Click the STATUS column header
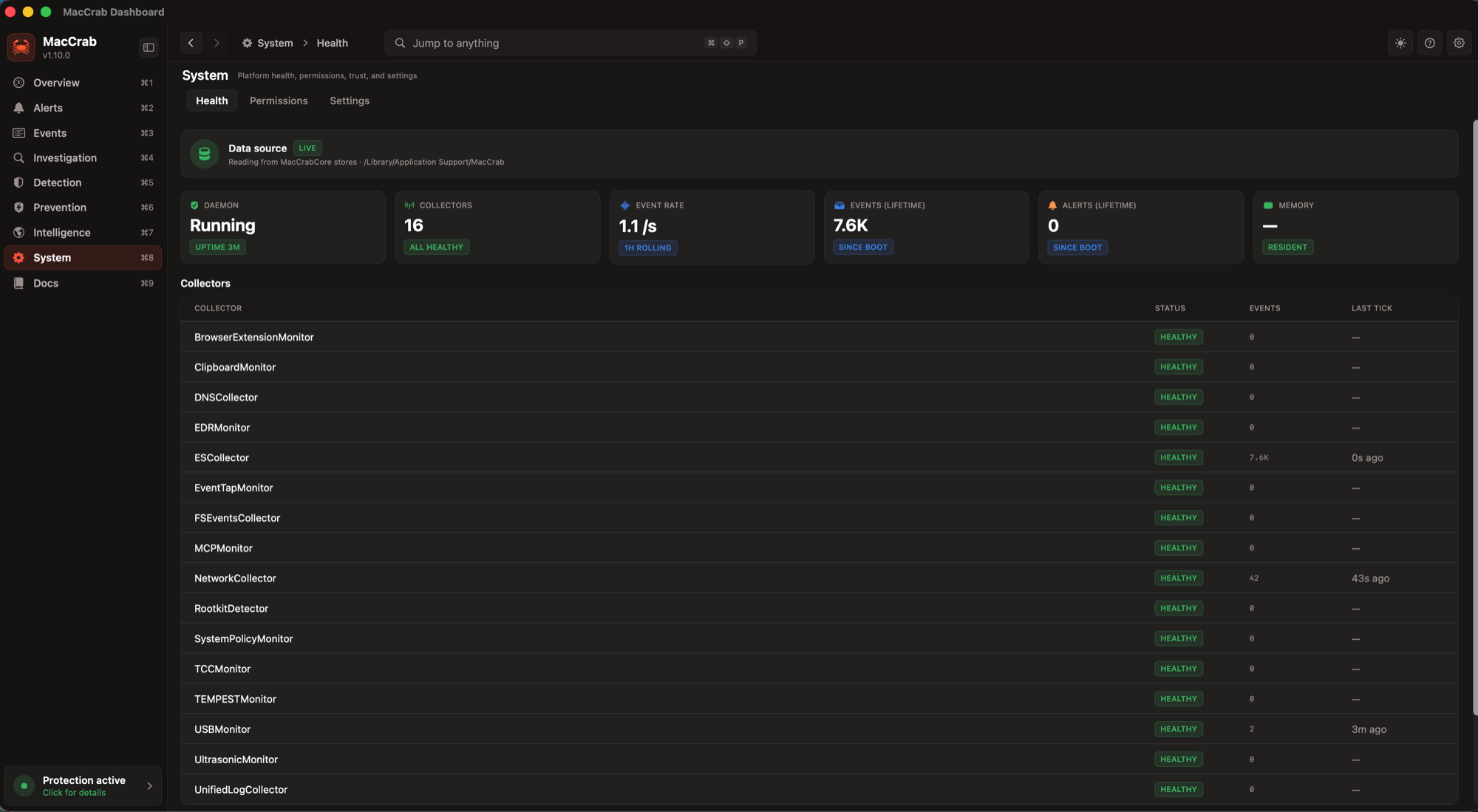1478x812 pixels. [x=1170, y=308]
